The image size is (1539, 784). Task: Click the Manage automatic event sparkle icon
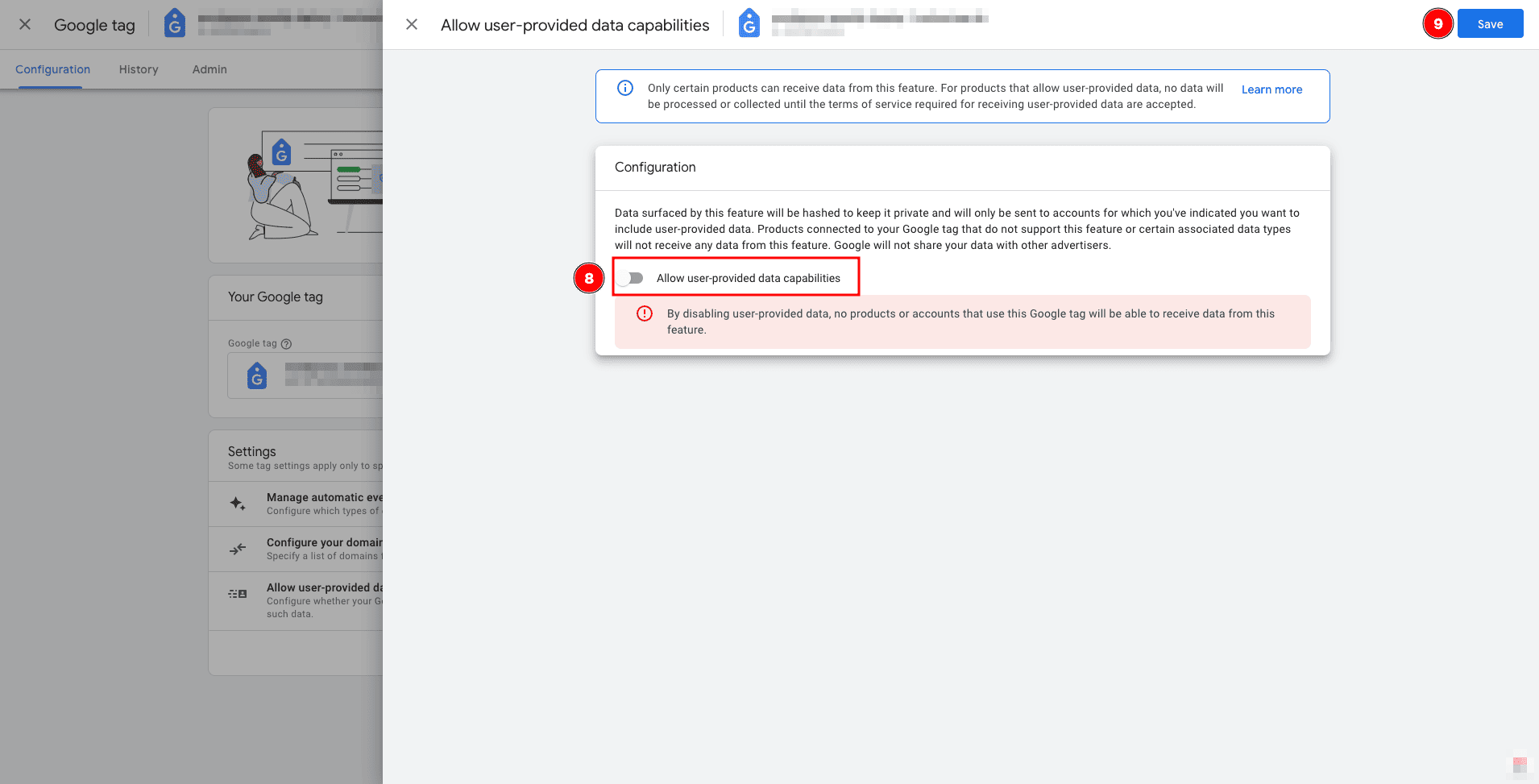pos(238,504)
